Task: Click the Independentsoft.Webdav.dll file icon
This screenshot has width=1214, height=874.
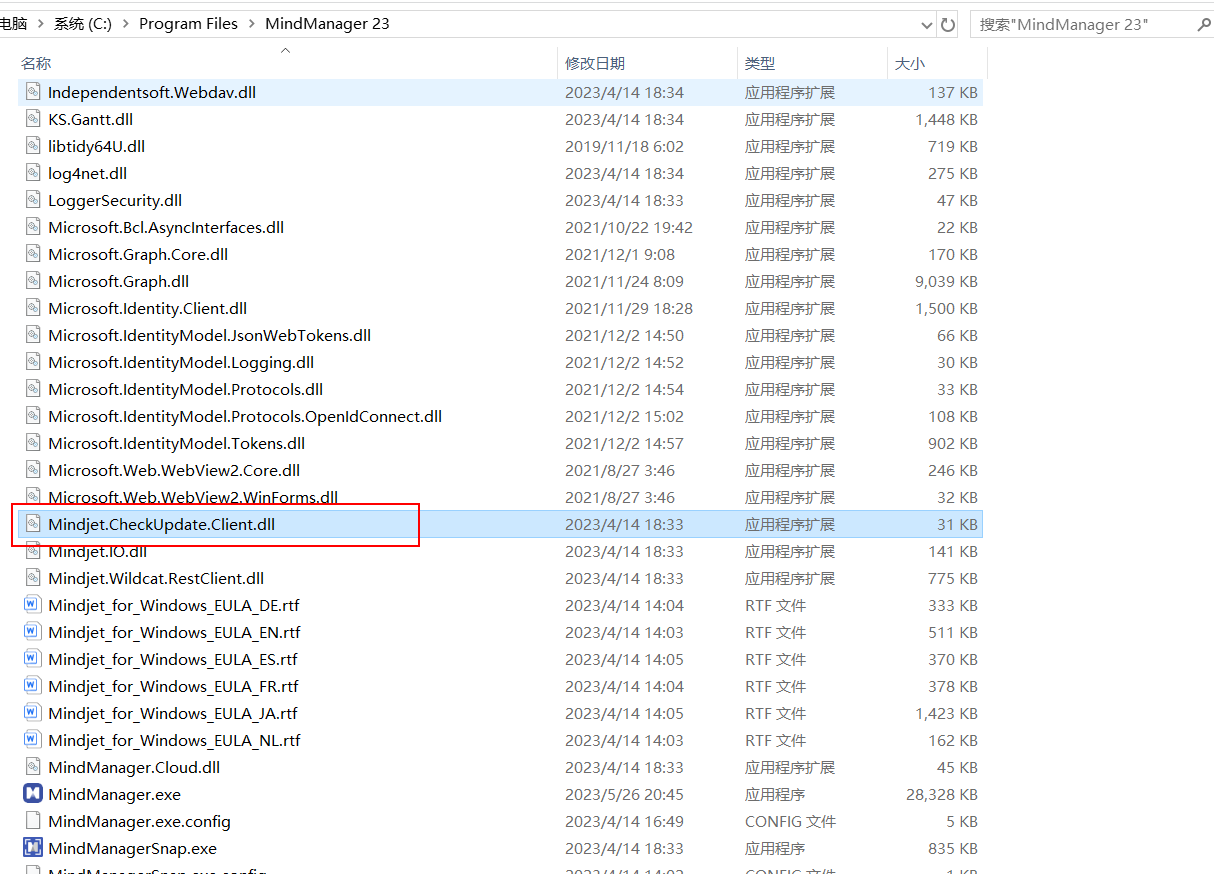Action: tap(33, 92)
